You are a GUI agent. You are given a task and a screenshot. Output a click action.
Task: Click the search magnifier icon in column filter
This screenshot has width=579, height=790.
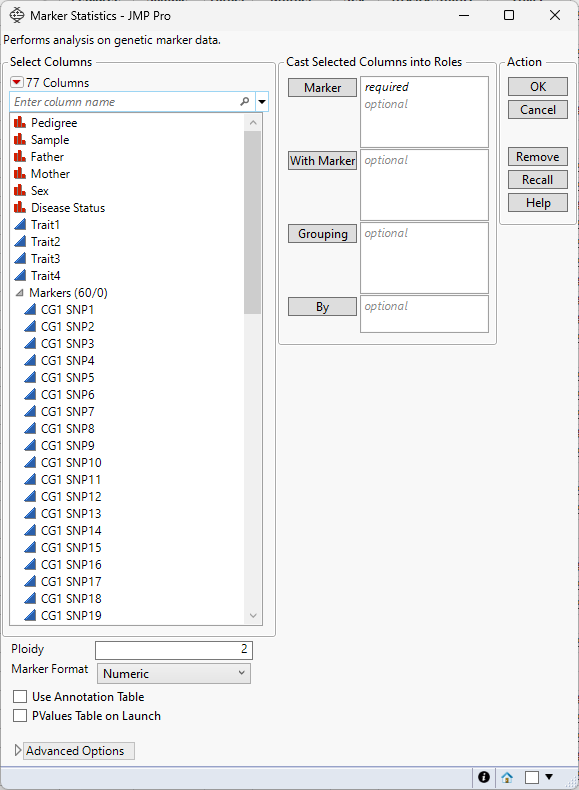point(244,102)
